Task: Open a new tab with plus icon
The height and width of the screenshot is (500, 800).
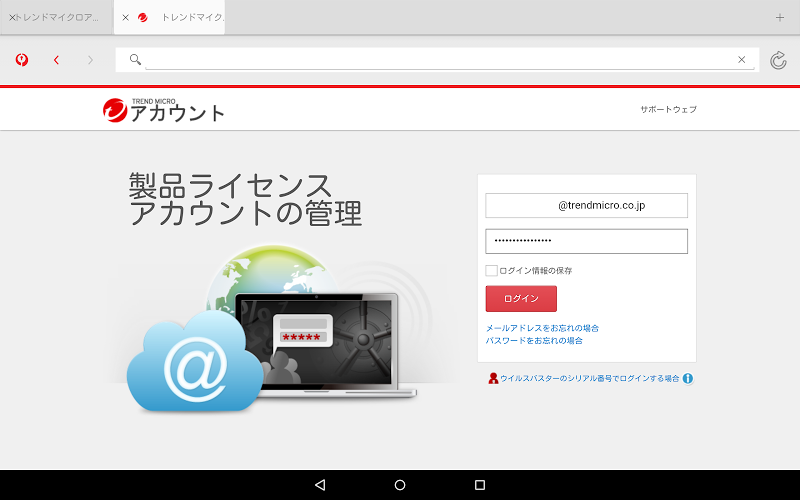Action: [x=780, y=17]
